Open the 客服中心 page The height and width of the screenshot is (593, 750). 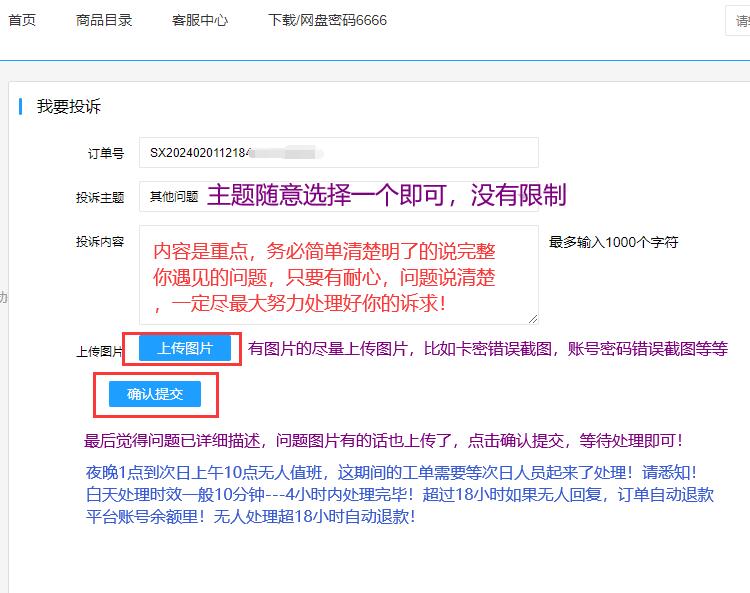(200, 20)
